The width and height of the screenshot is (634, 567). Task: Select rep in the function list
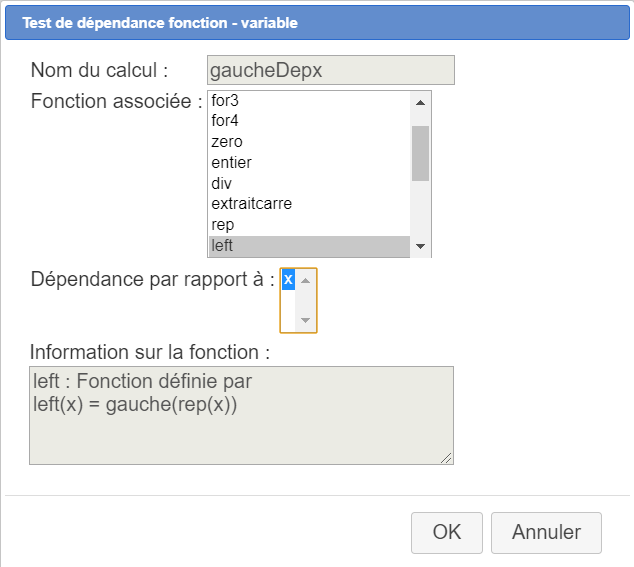(x=308, y=225)
